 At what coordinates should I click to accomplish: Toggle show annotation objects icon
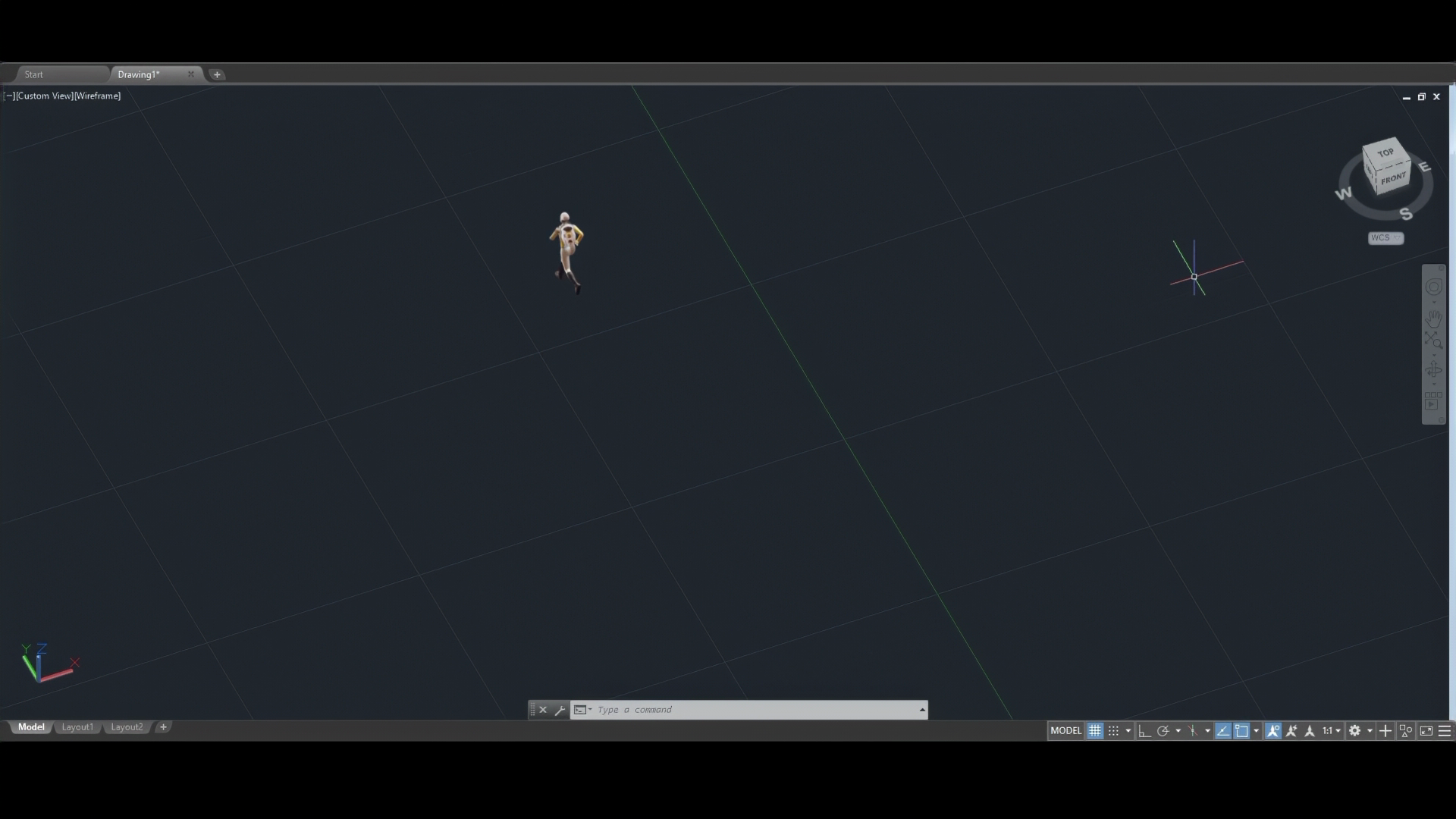pyautogui.click(x=1273, y=731)
